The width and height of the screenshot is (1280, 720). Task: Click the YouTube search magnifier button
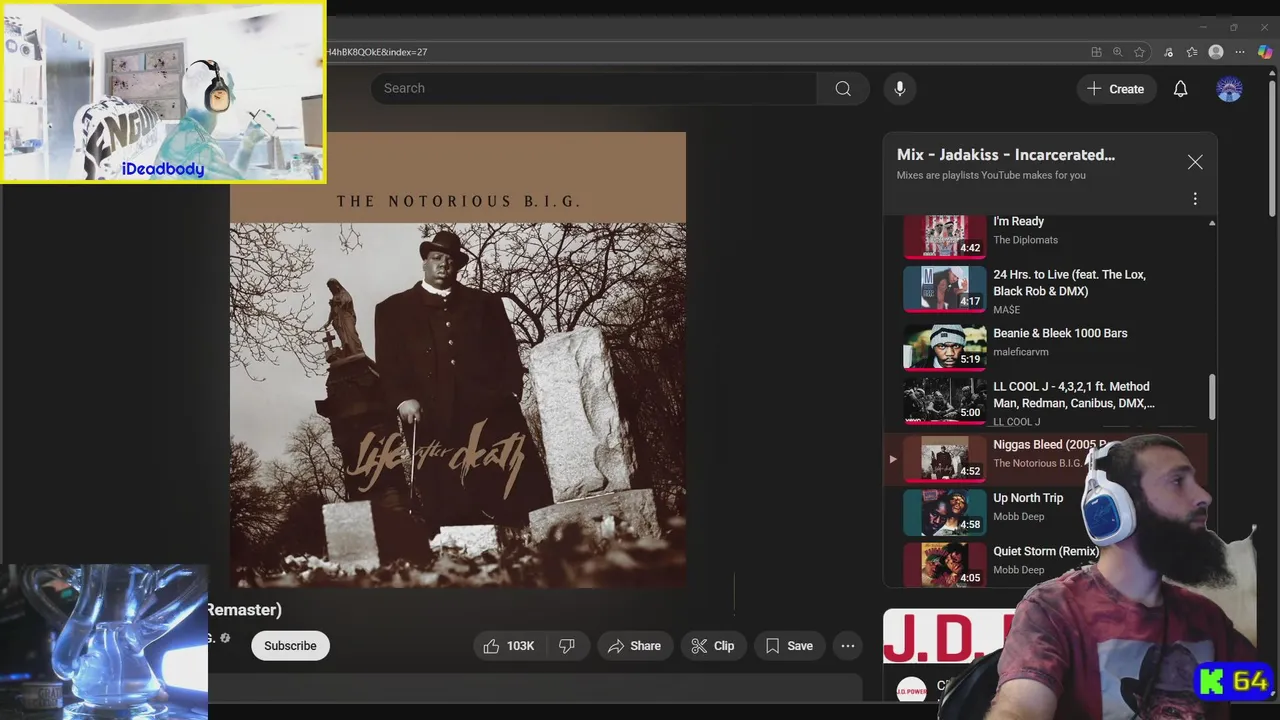(x=843, y=89)
